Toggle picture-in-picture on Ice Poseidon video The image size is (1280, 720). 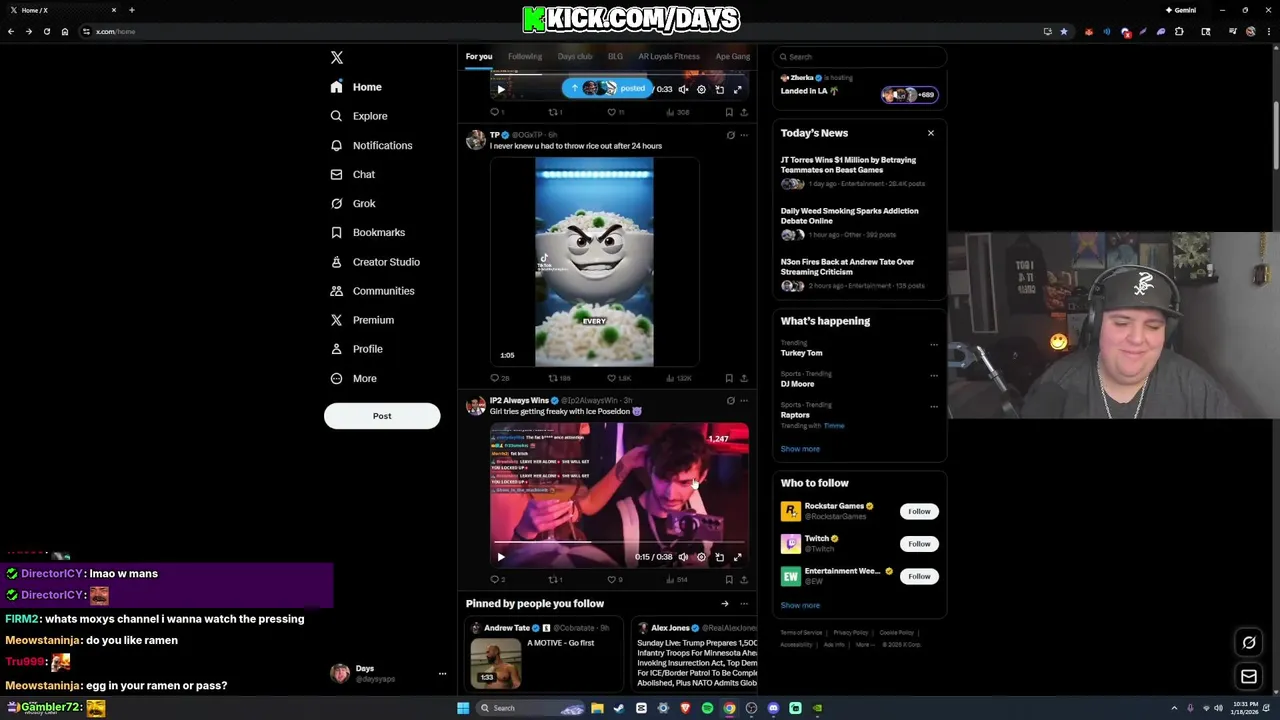click(719, 557)
